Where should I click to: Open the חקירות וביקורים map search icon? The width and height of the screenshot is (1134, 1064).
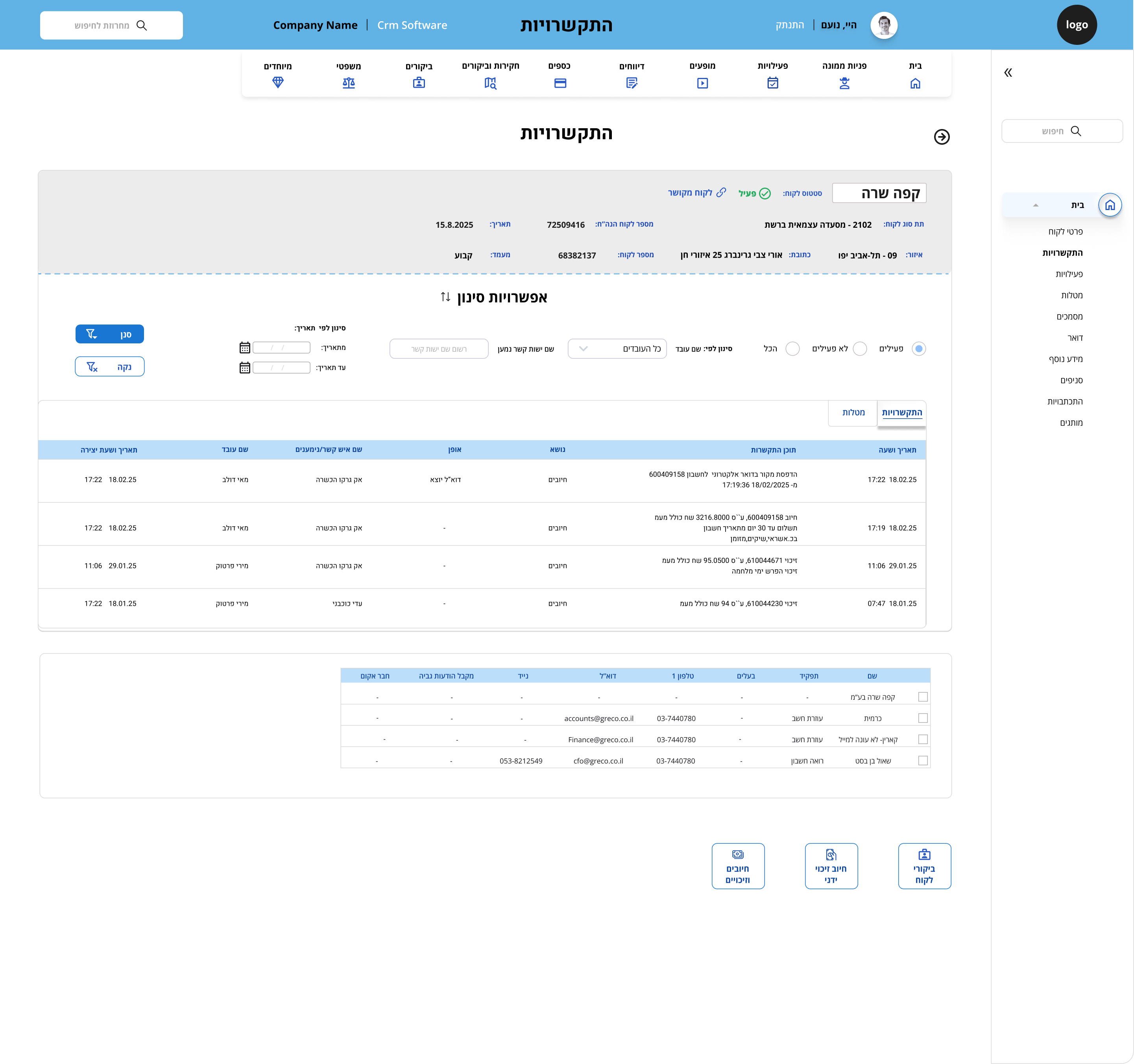pyautogui.click(x=490, y=83)
